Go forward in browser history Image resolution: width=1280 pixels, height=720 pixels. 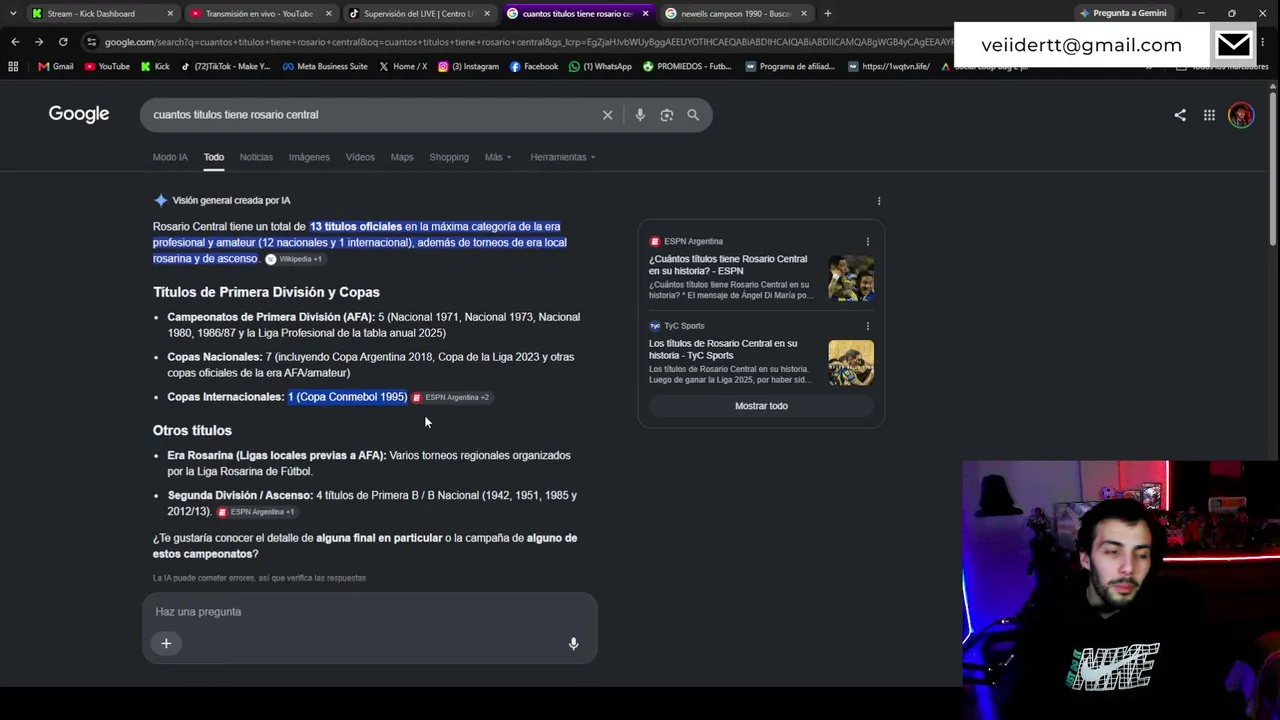coord(39,42)
